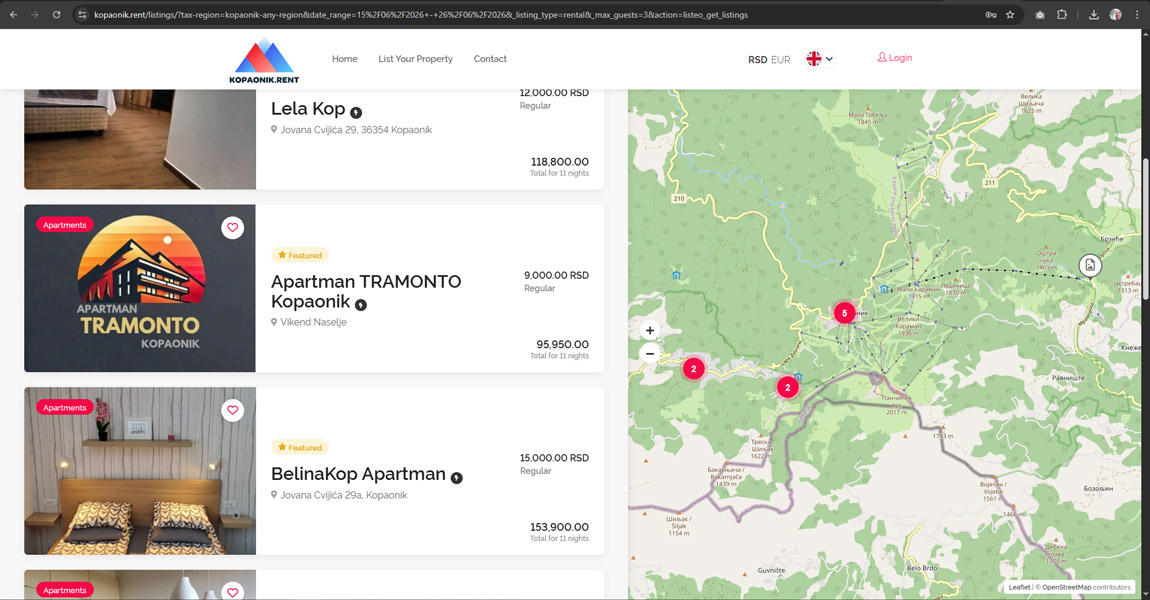Zoom in on the map

click(650, 331)
